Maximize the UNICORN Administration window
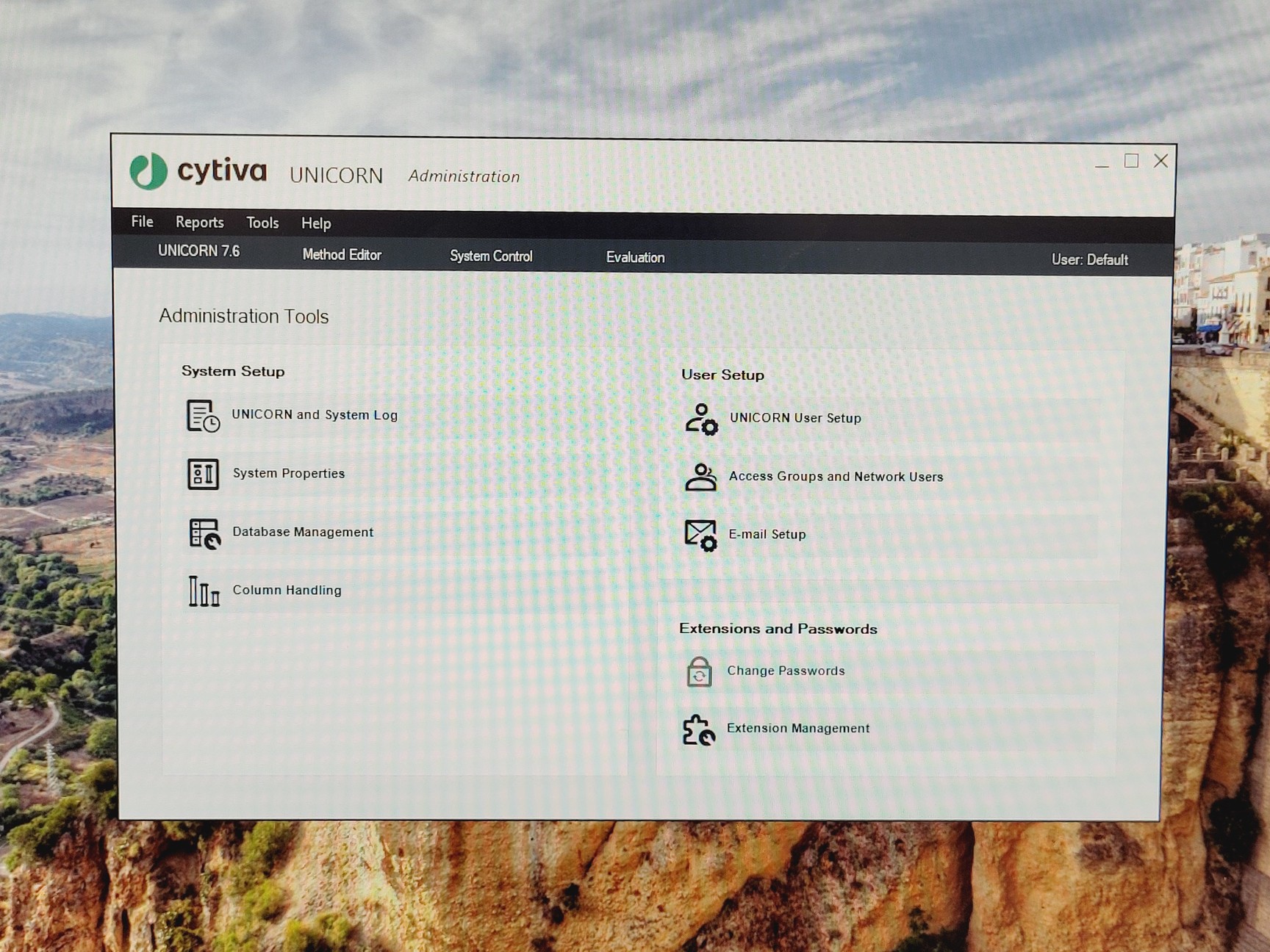The width and height of the screenshot is (1270, 952). [1131, 161]
